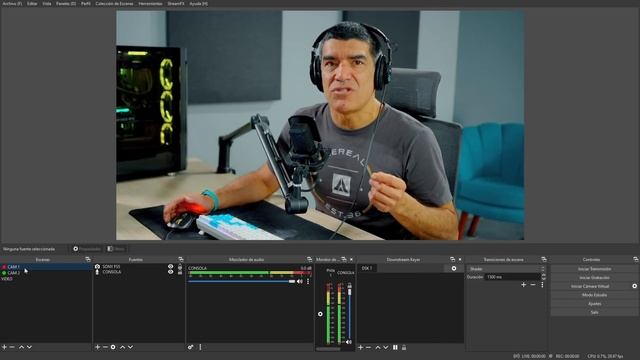Toggle lock on SONY FS5 source
This screenshot has width=640, height=360.
(x=180, y=266)
